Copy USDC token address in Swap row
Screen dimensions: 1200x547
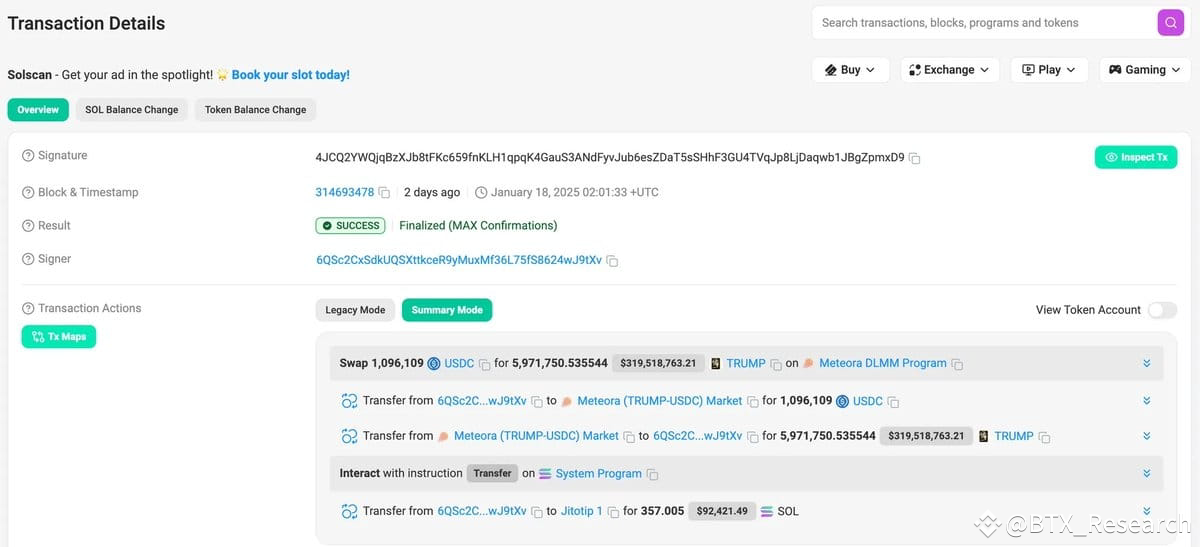click(484, 364)
